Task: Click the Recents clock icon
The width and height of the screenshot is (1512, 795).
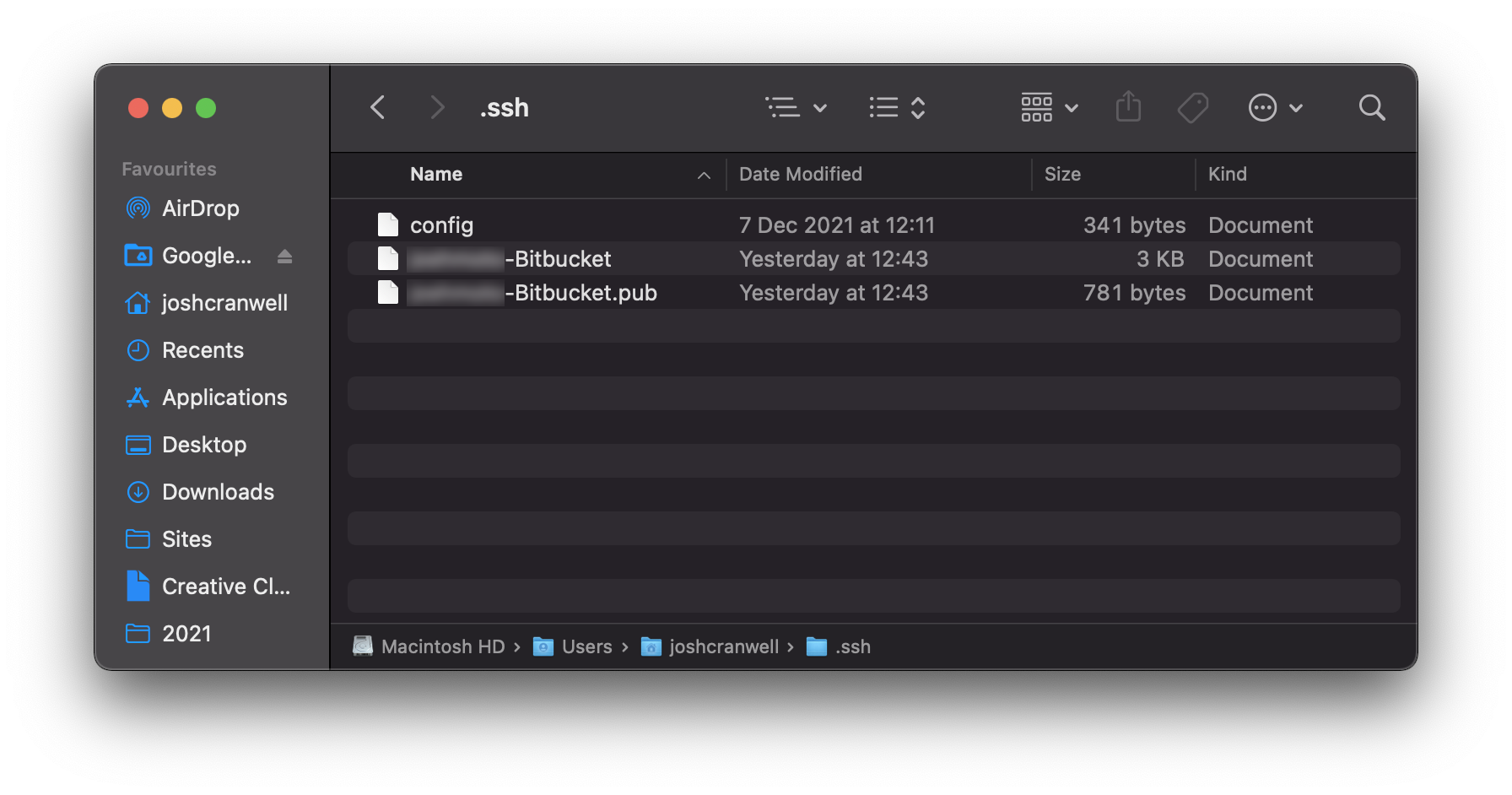Action: pos(138,349)
